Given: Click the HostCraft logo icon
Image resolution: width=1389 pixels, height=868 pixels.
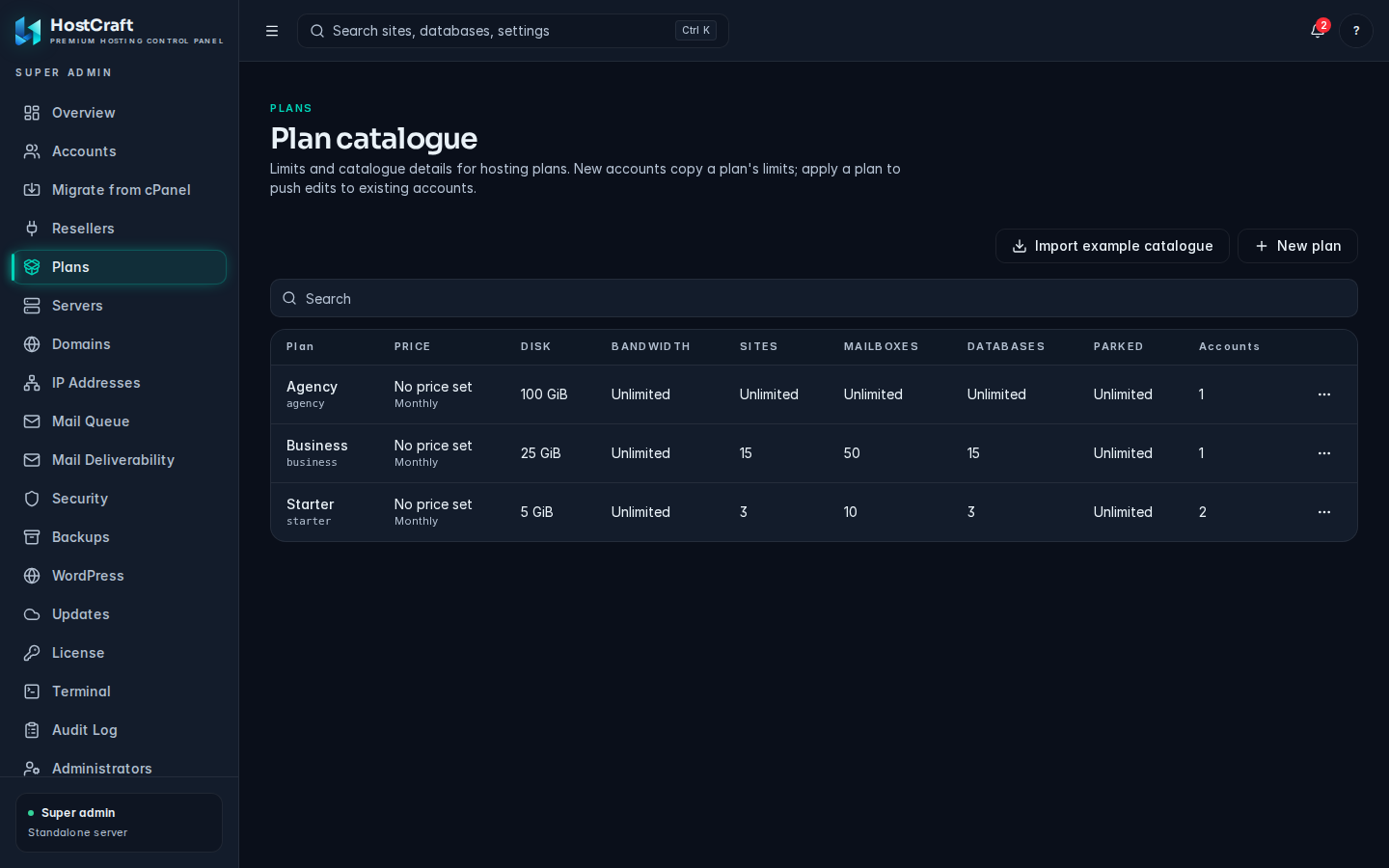Looking at the screenshot, I should [x=28, y=31].
